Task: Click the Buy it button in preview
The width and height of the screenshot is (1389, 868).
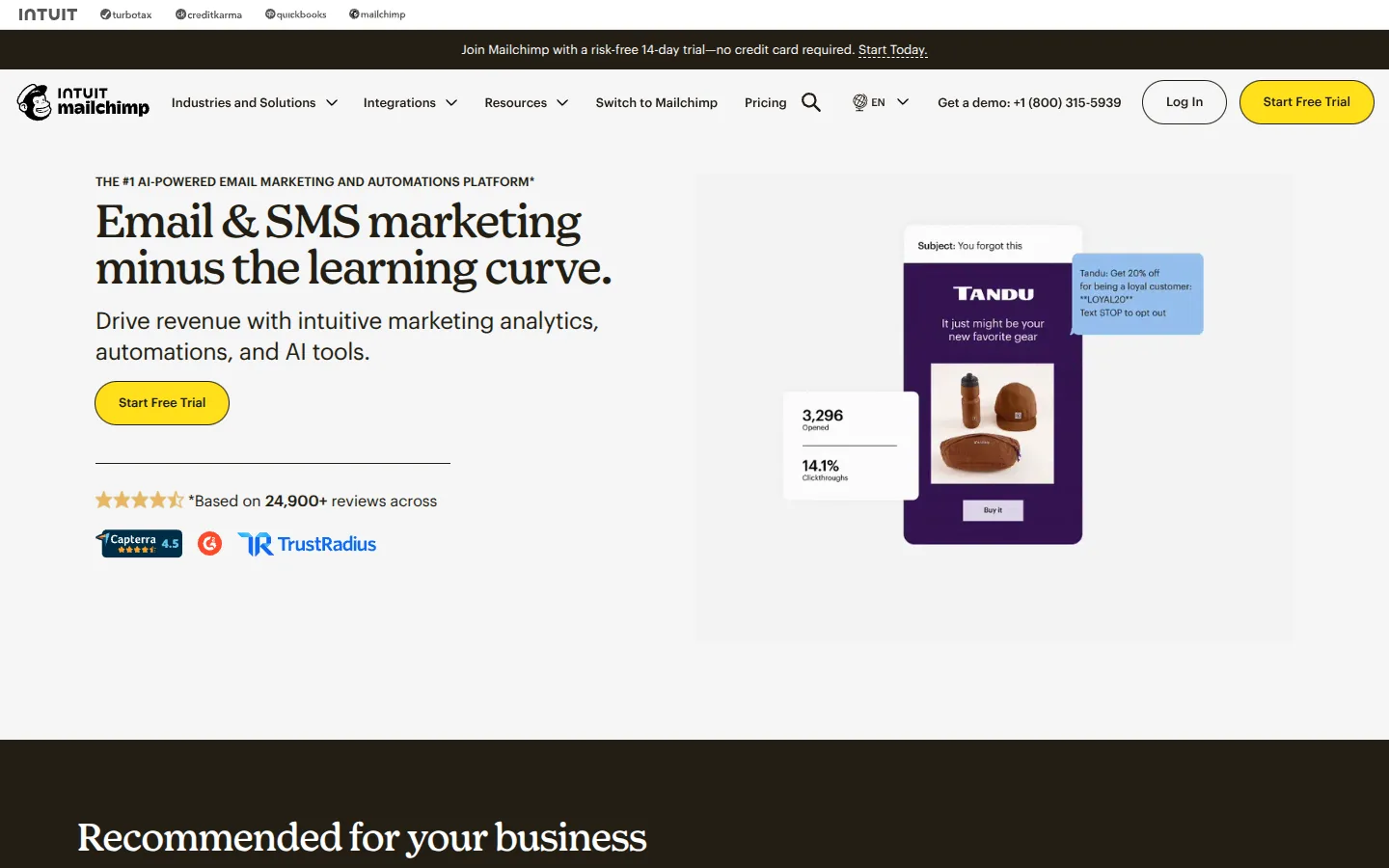Action: 993,510
